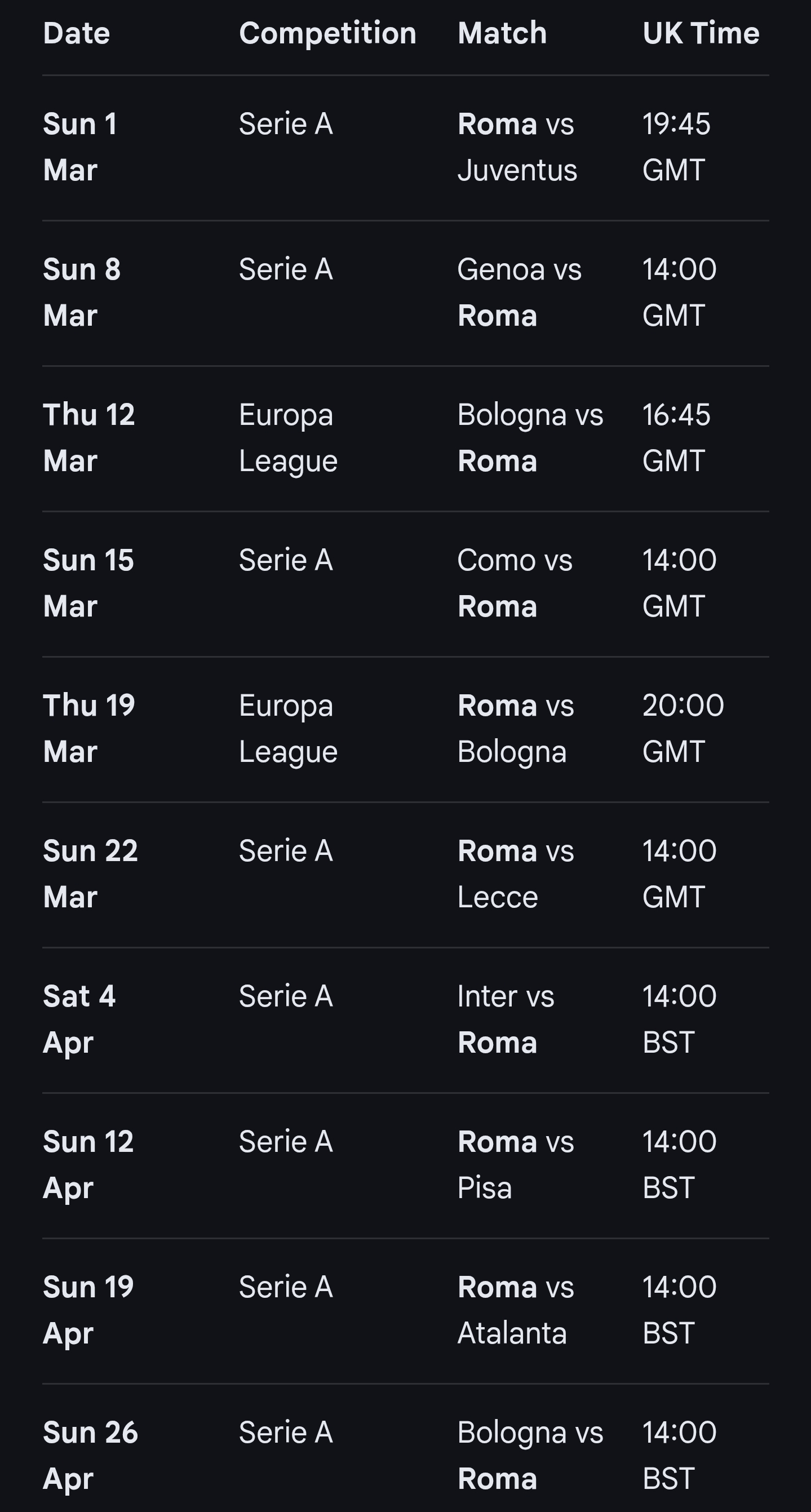
Task: Select the Como vs Roma match
Action: [x=515, y=583]
